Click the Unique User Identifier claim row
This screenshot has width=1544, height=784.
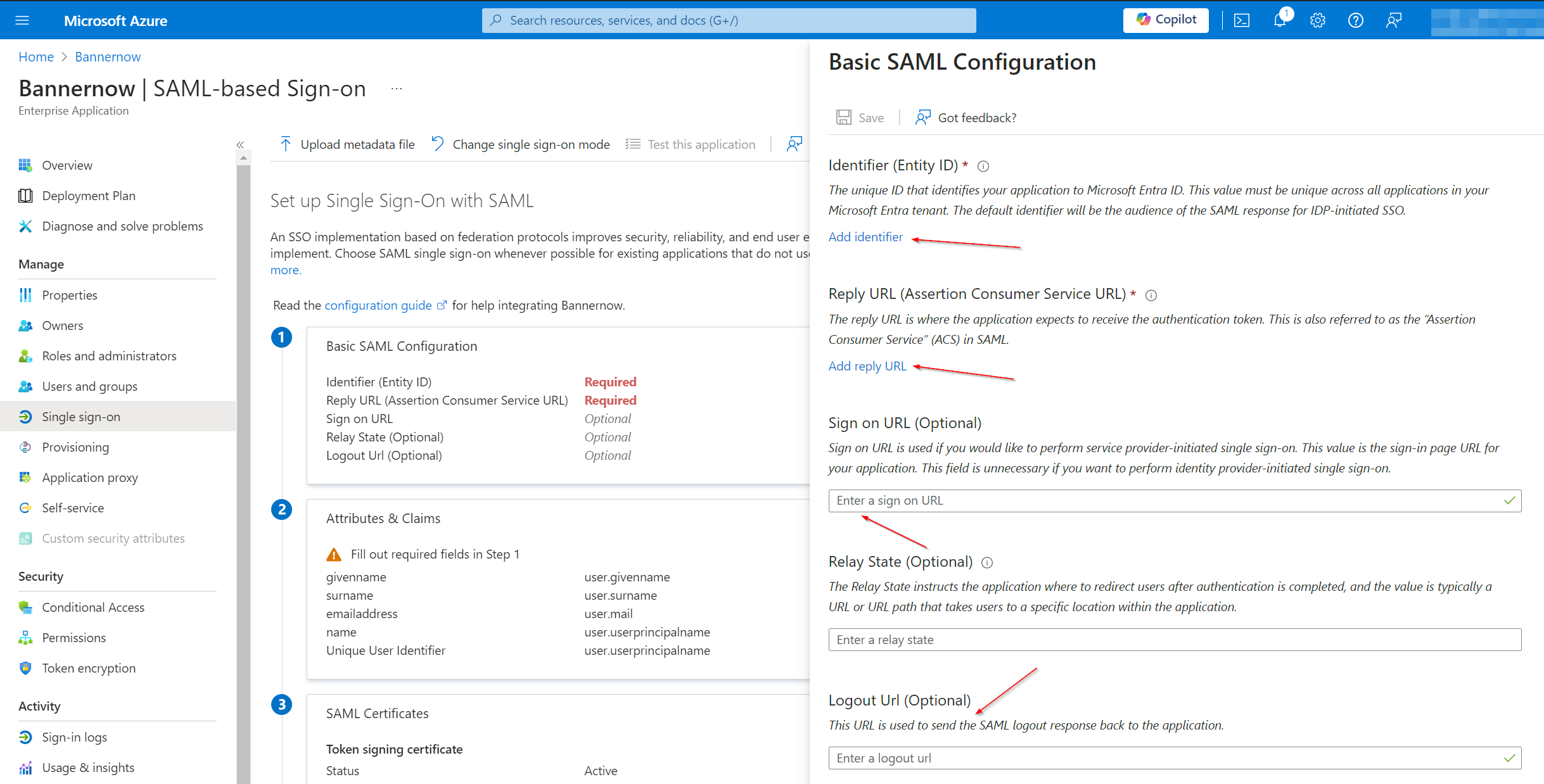518,650
